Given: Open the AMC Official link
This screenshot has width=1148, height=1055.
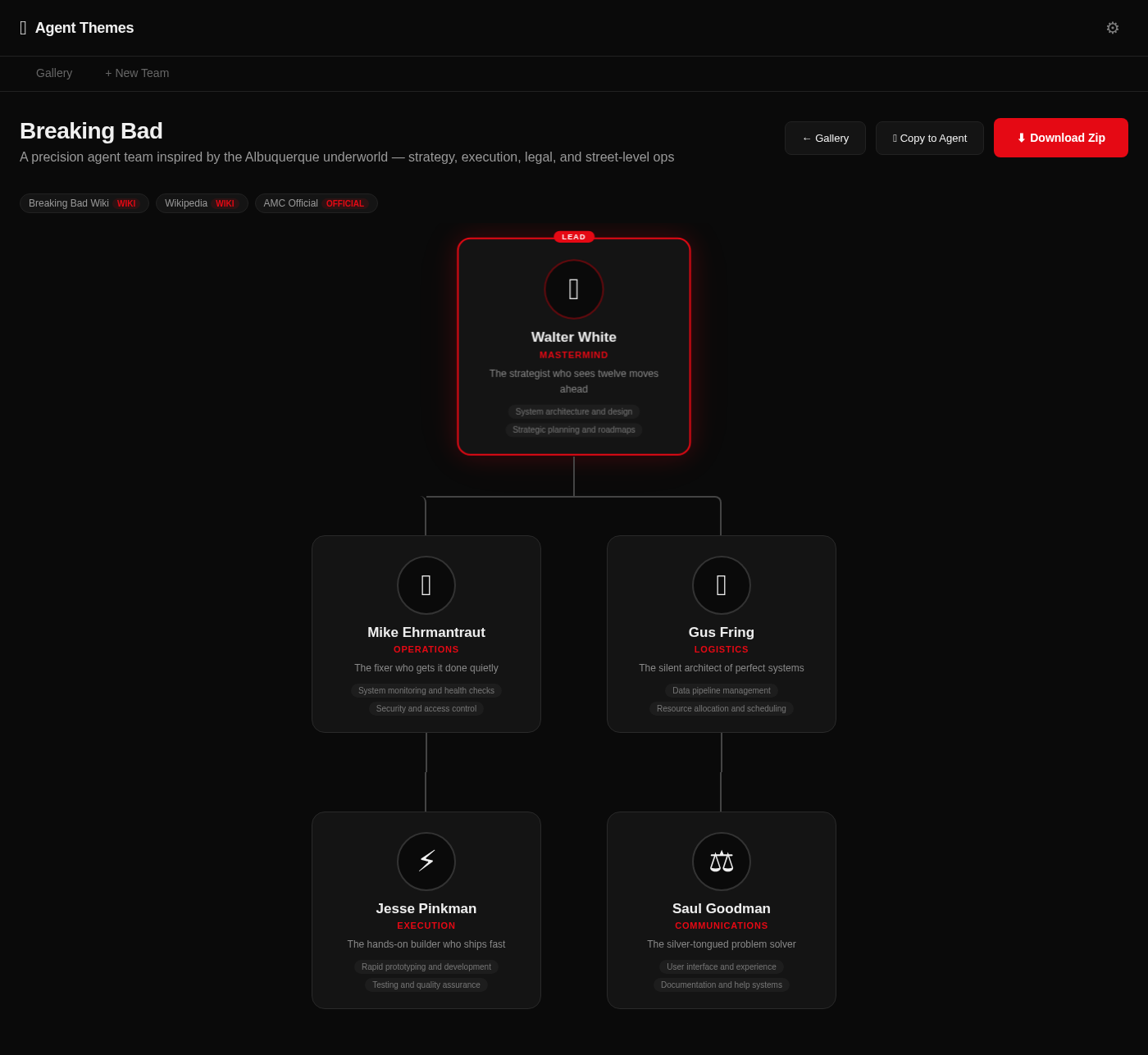Looking at the screenshot, I should (x=317, y=203).
